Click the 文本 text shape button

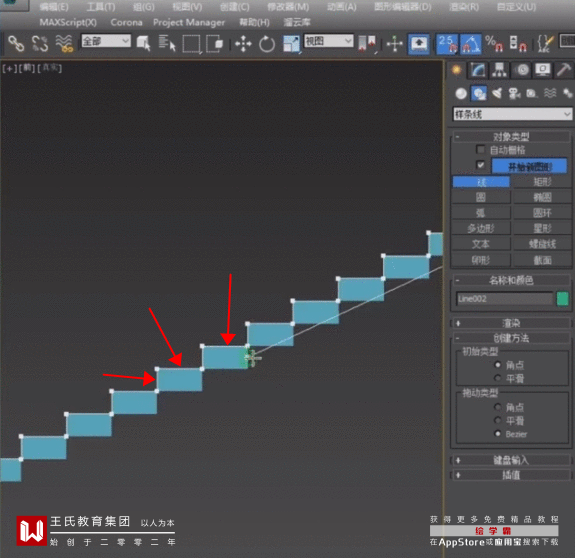(x=481, y=244)
